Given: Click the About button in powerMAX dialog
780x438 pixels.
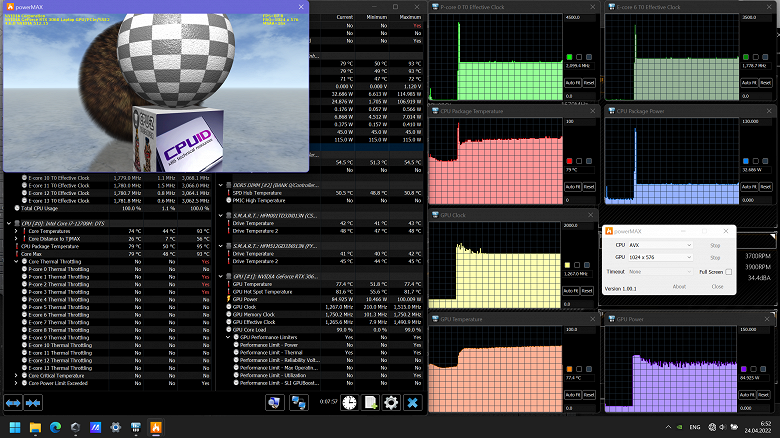Looking at the screenshot, I should coord(679,287).
